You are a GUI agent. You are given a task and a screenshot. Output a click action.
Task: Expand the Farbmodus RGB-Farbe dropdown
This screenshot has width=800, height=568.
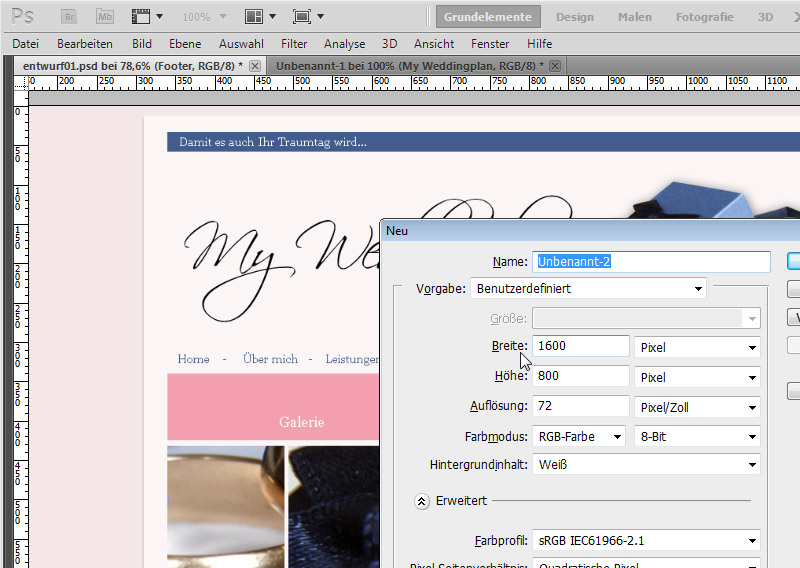pyautogui.click(x=578, y=436)
